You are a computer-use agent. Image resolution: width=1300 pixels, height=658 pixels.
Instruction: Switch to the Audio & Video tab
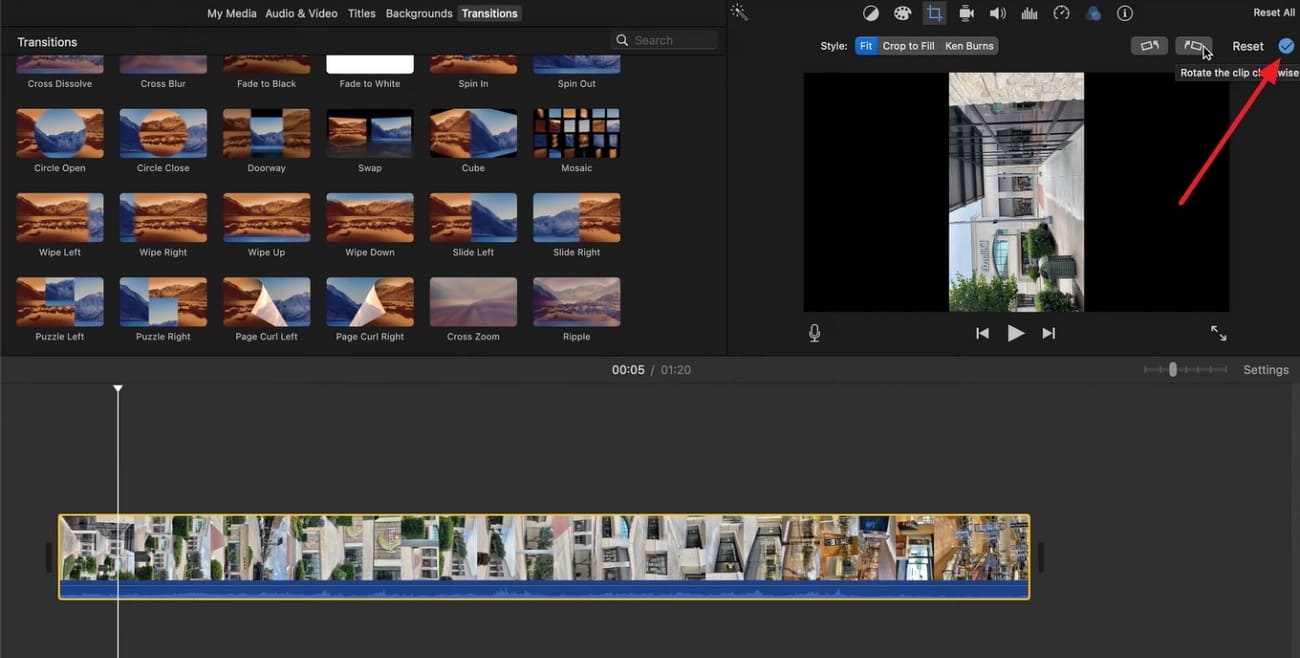301,13
